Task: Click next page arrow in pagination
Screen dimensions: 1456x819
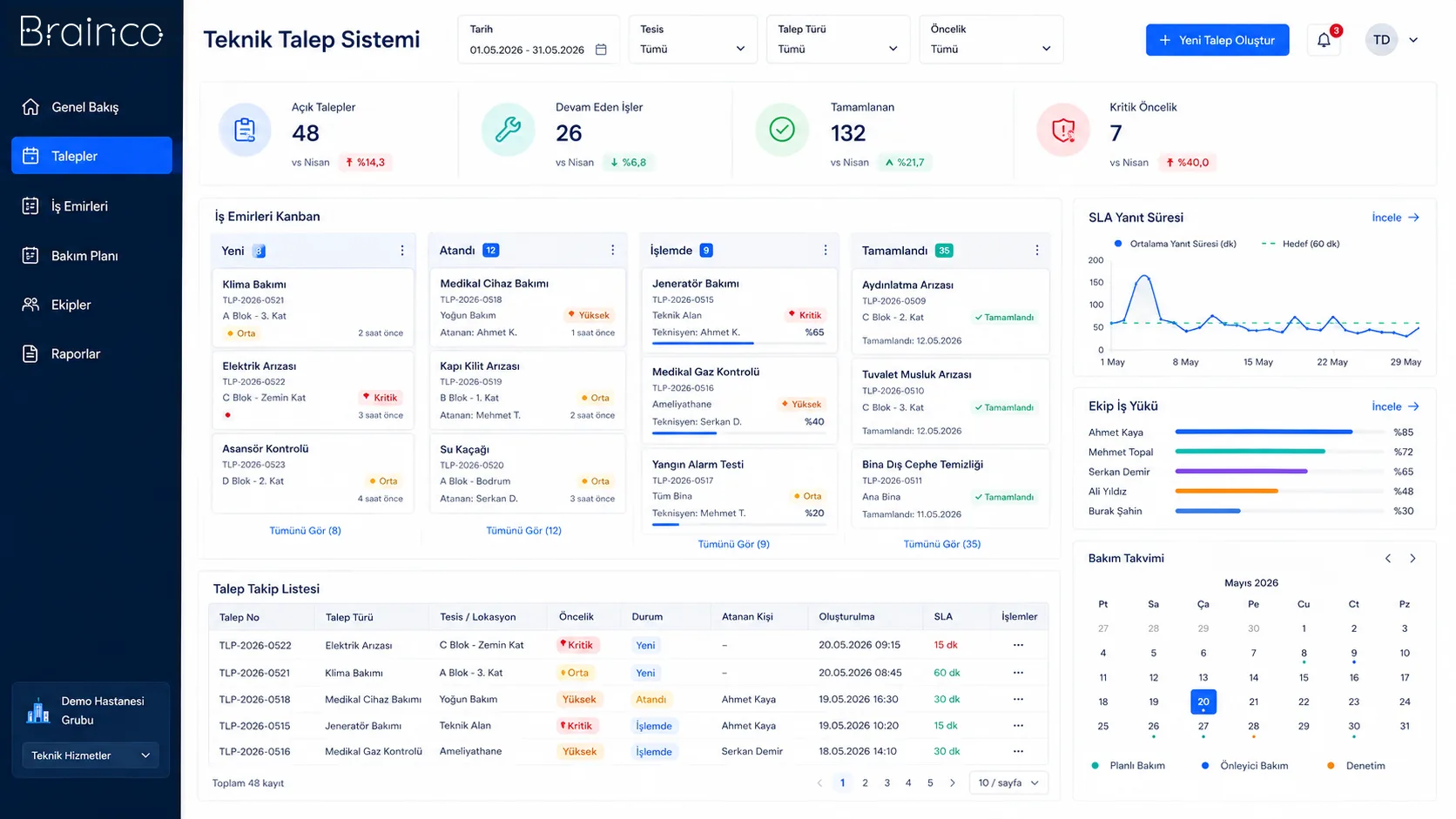Action: (x=953, y=783)
